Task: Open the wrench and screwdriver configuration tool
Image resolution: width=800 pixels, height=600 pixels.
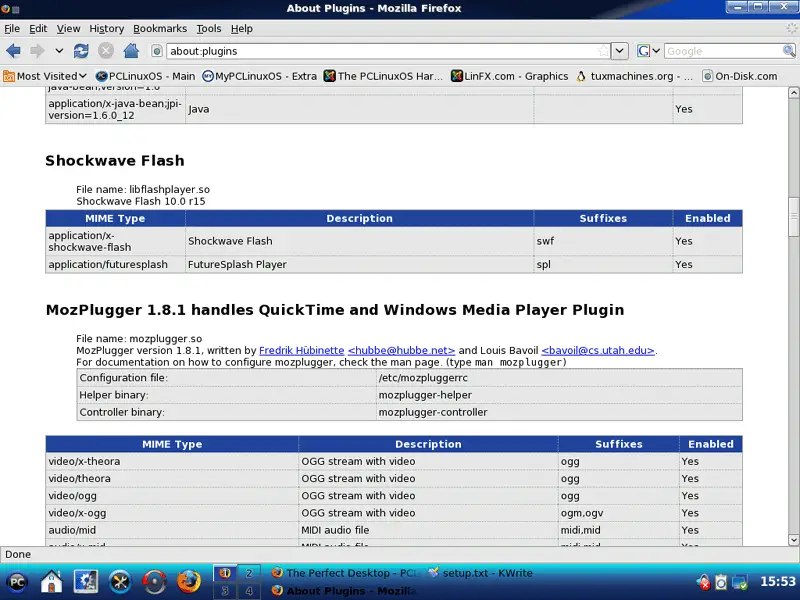Action: [x=120, y=582]
